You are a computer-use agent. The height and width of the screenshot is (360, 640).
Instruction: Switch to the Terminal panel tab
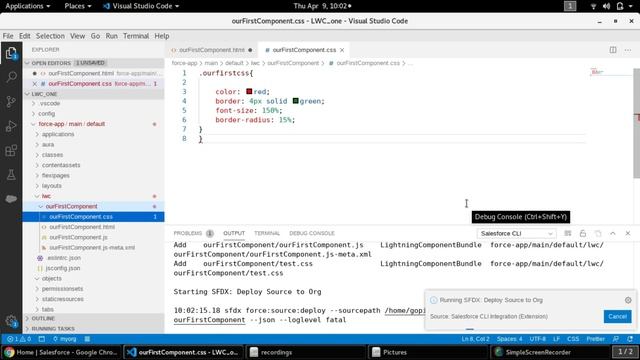[x=267, y=233]
